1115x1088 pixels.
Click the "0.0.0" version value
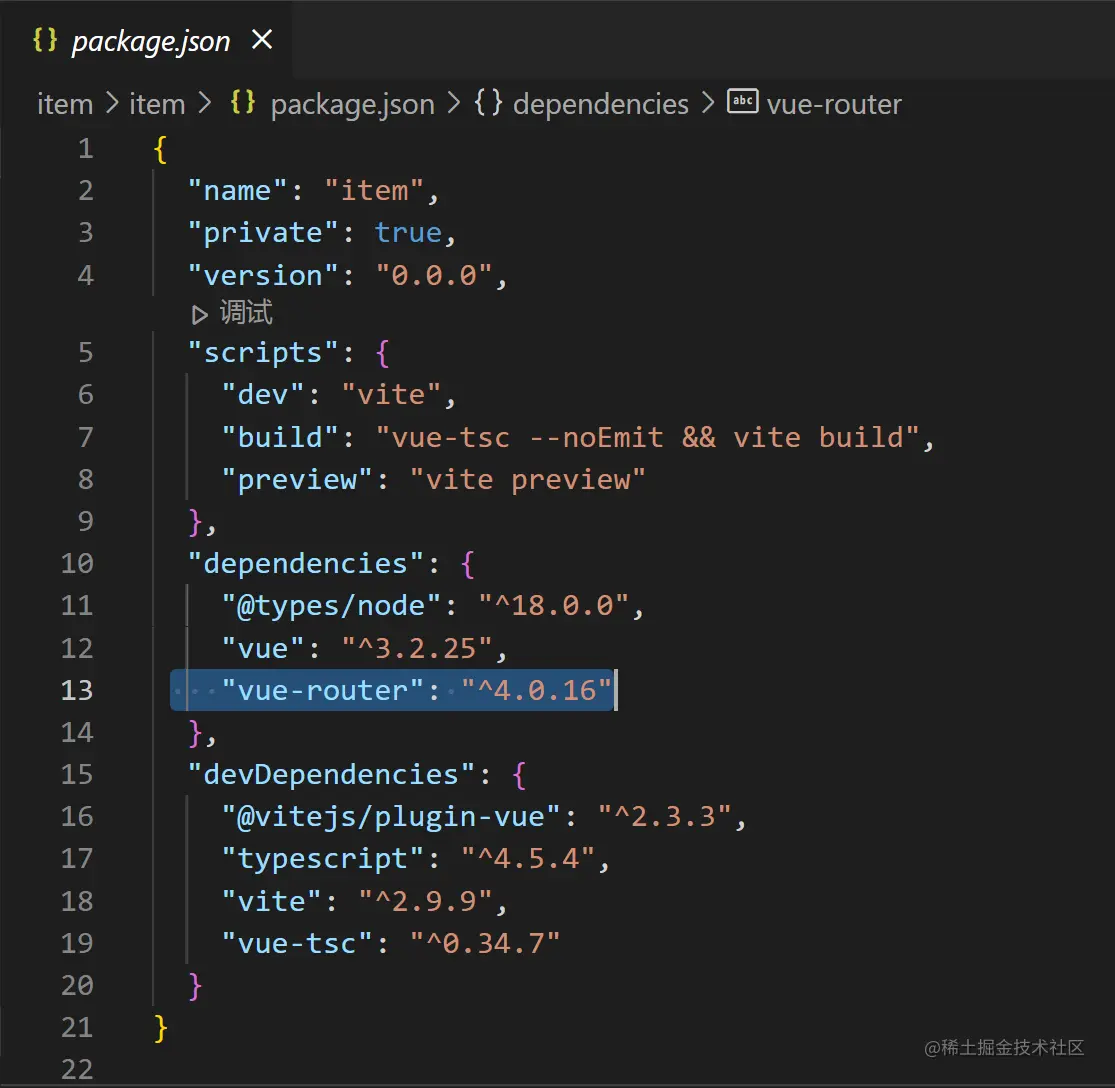(434, 276)
